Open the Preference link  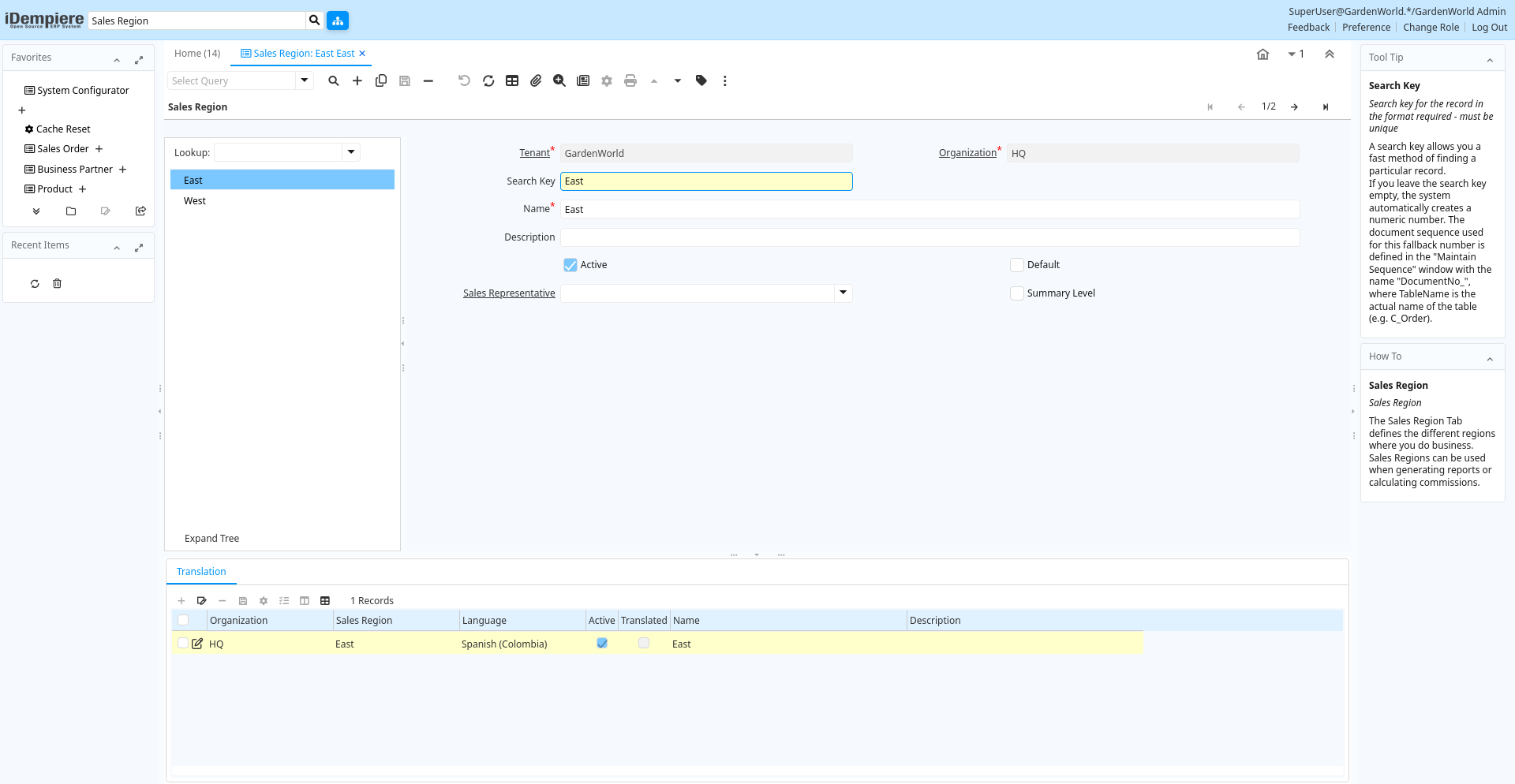[1366, 28]
